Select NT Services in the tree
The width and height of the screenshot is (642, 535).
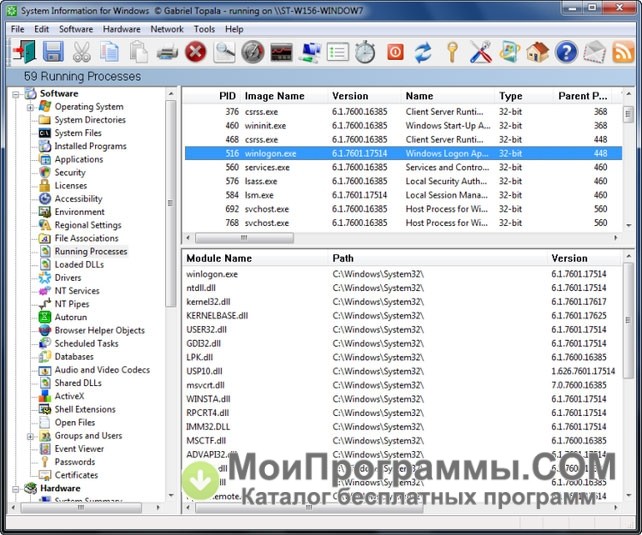(77, 291)
